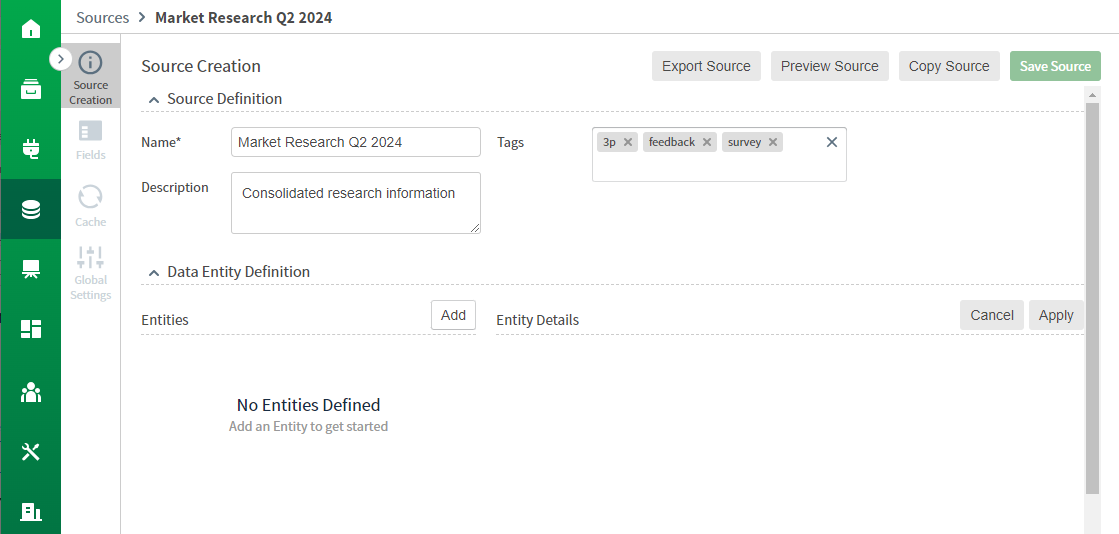Remove the survey tag
This screenshot has width=1119, height=534.
click(772, 142)
